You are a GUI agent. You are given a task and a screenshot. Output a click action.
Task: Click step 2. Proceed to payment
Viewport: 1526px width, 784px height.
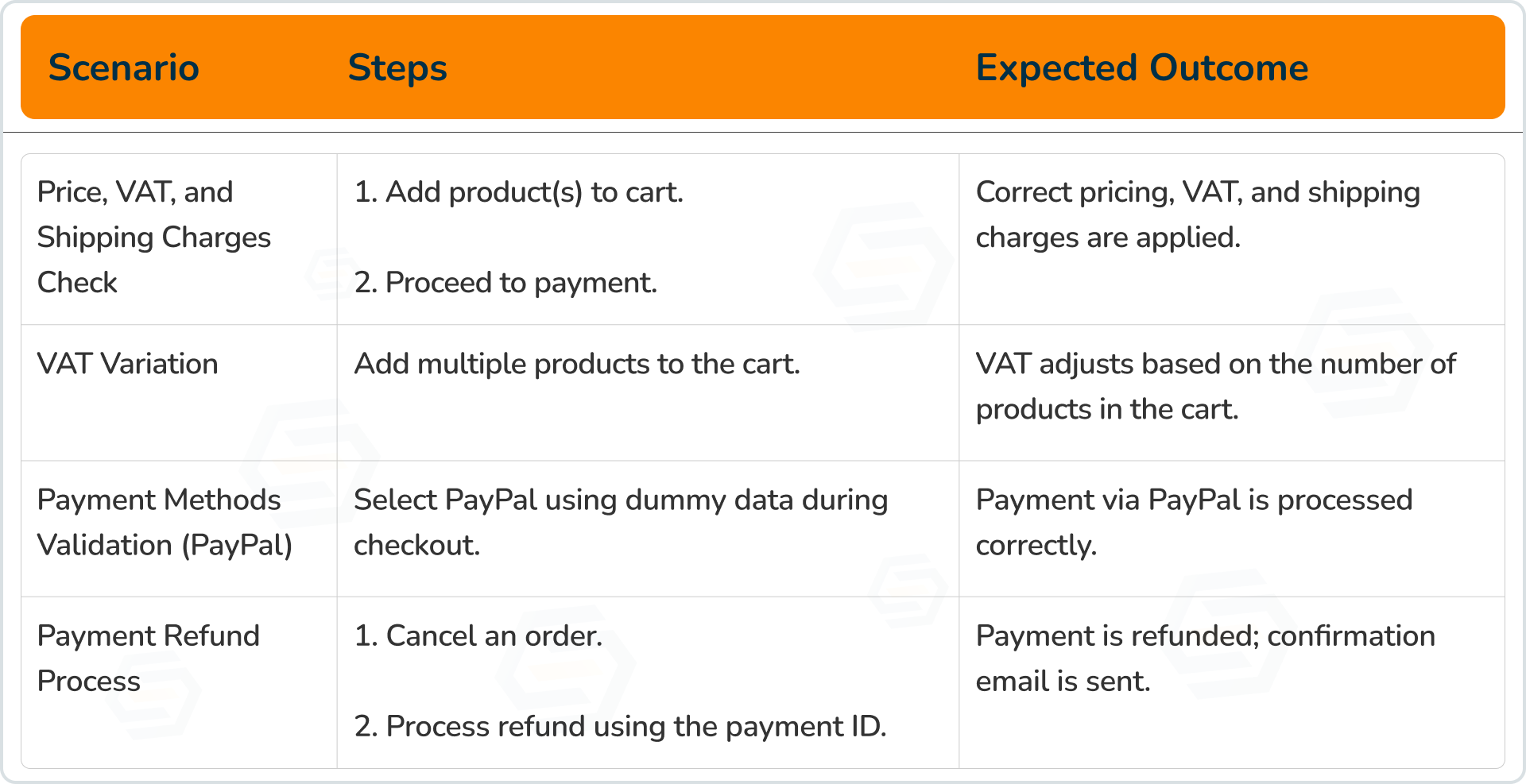[505, 284]
